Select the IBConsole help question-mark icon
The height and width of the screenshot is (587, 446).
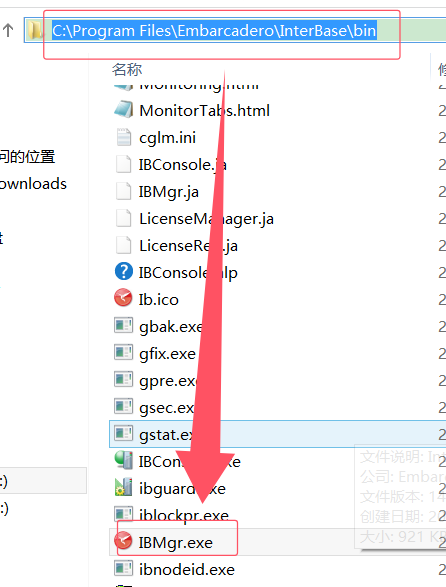124,271
